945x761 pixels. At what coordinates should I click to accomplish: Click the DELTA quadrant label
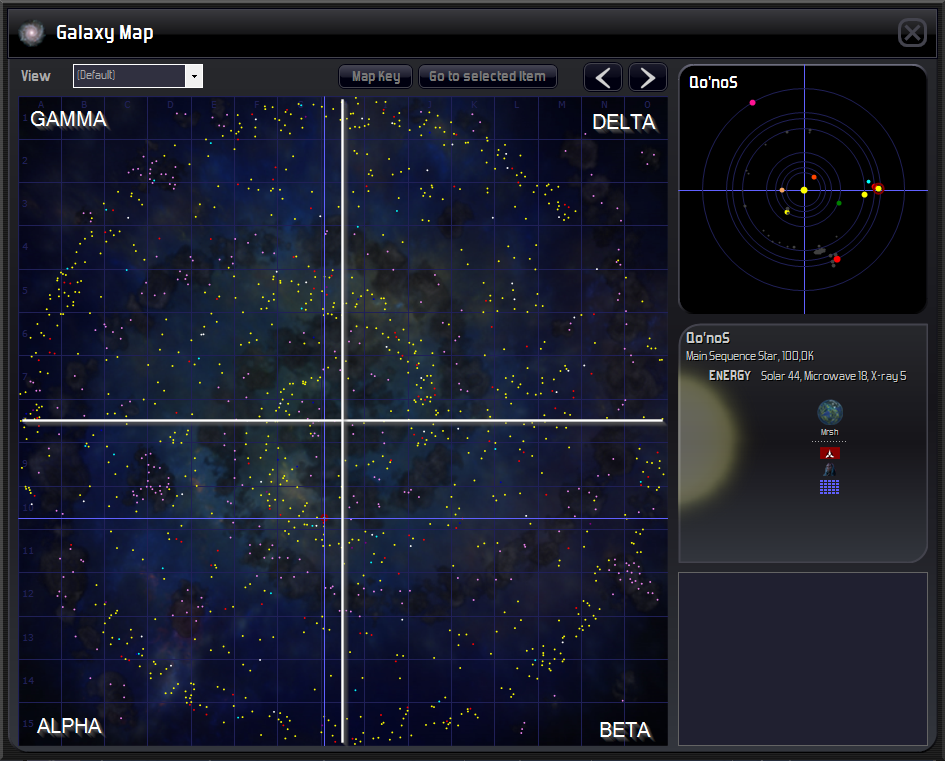[x=624, y=122]
